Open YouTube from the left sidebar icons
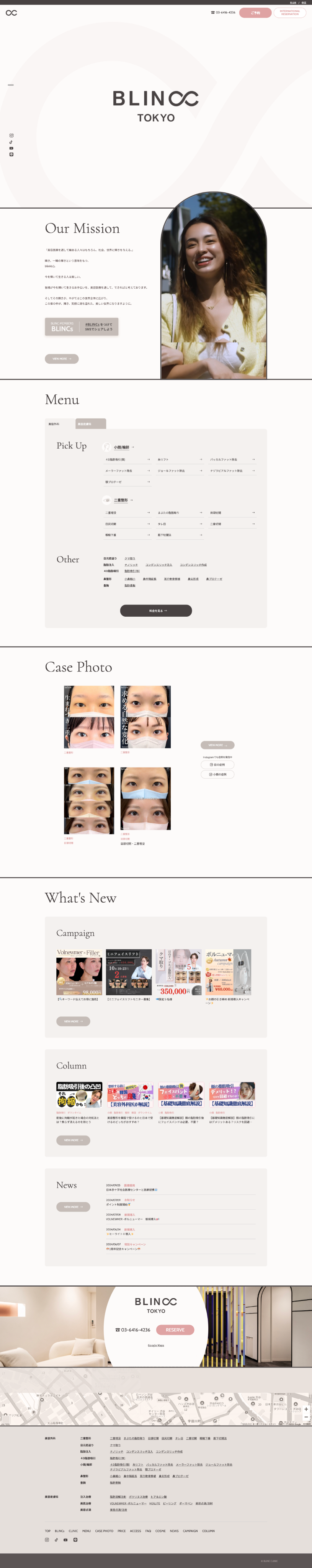This screenshot has height=1568, width=312. 11,149
